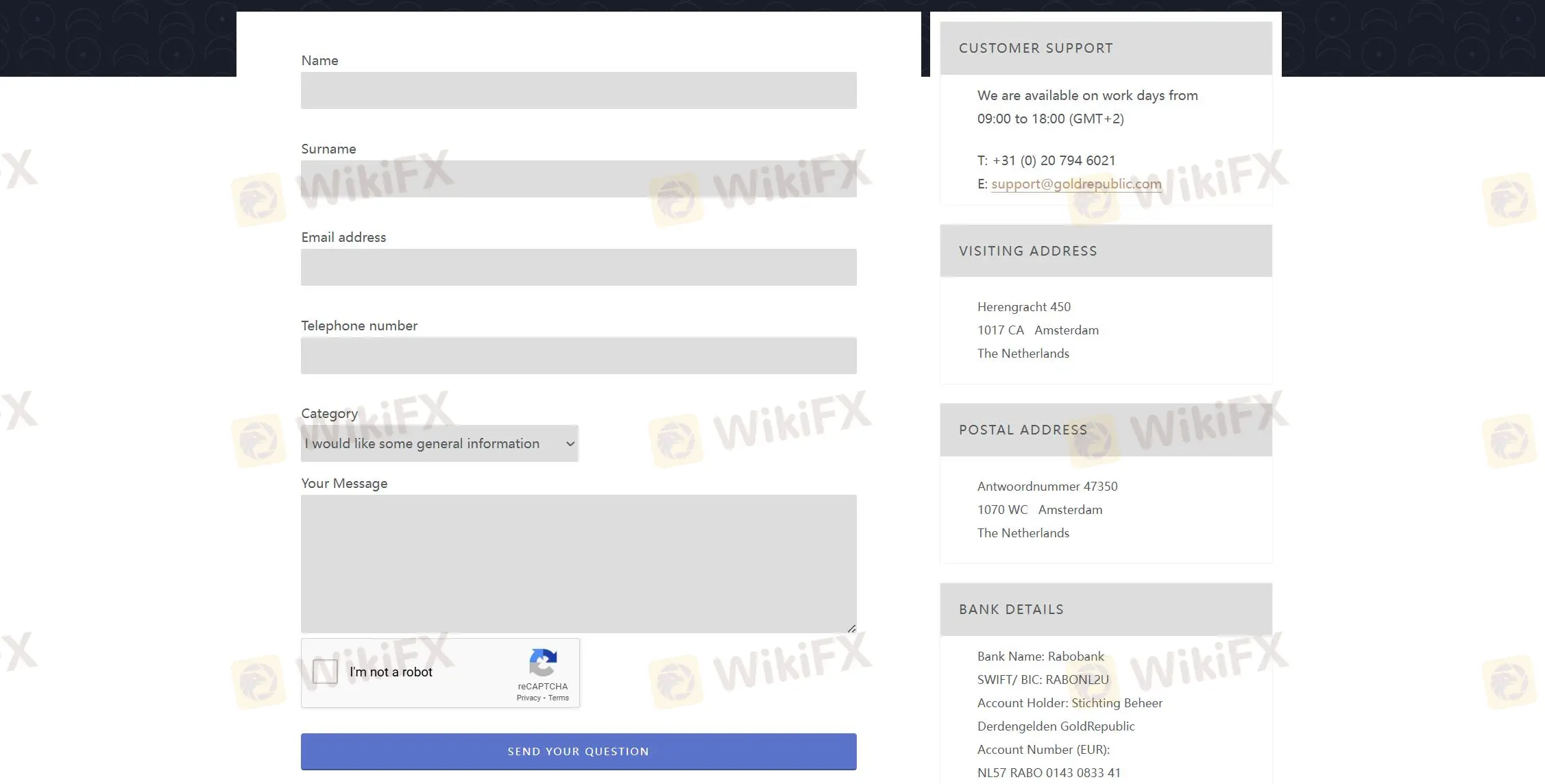Click the Terms link in reCAPTCHA widget
This screenshot has height=784, width=1545.
(558, 697)
